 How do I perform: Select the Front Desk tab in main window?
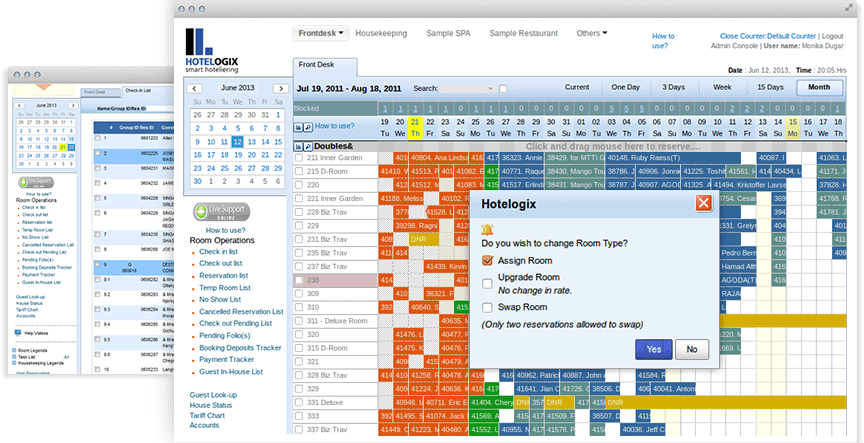[x=325, y=66]
